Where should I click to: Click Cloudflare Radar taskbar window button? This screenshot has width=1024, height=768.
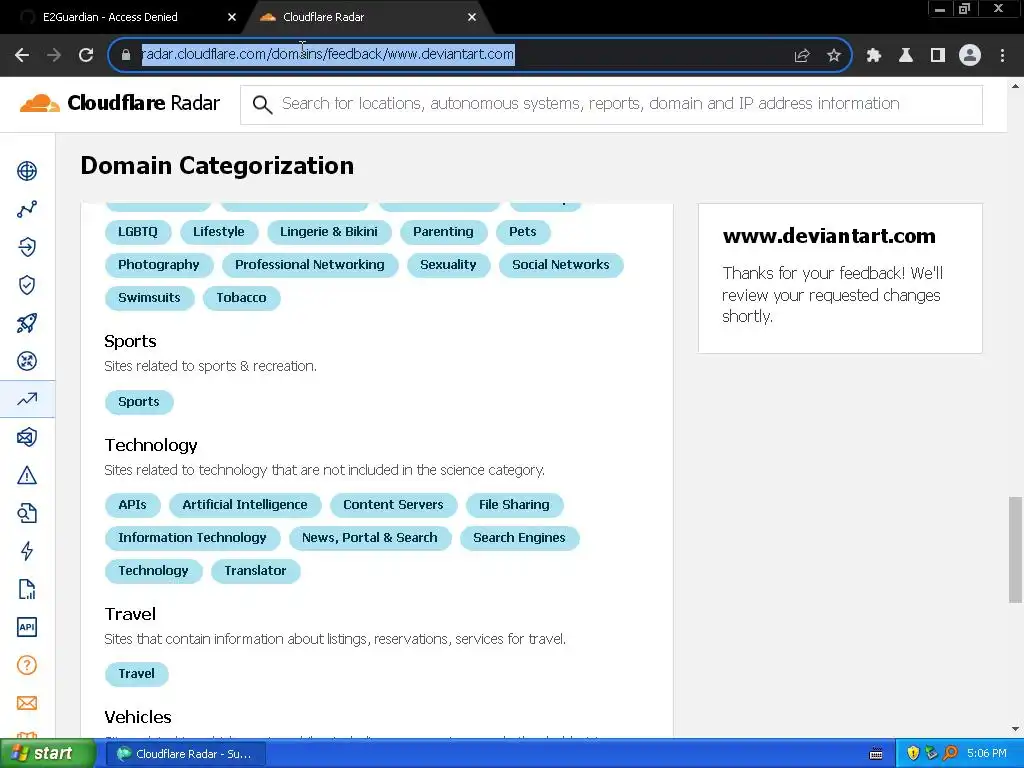[185, 754]
